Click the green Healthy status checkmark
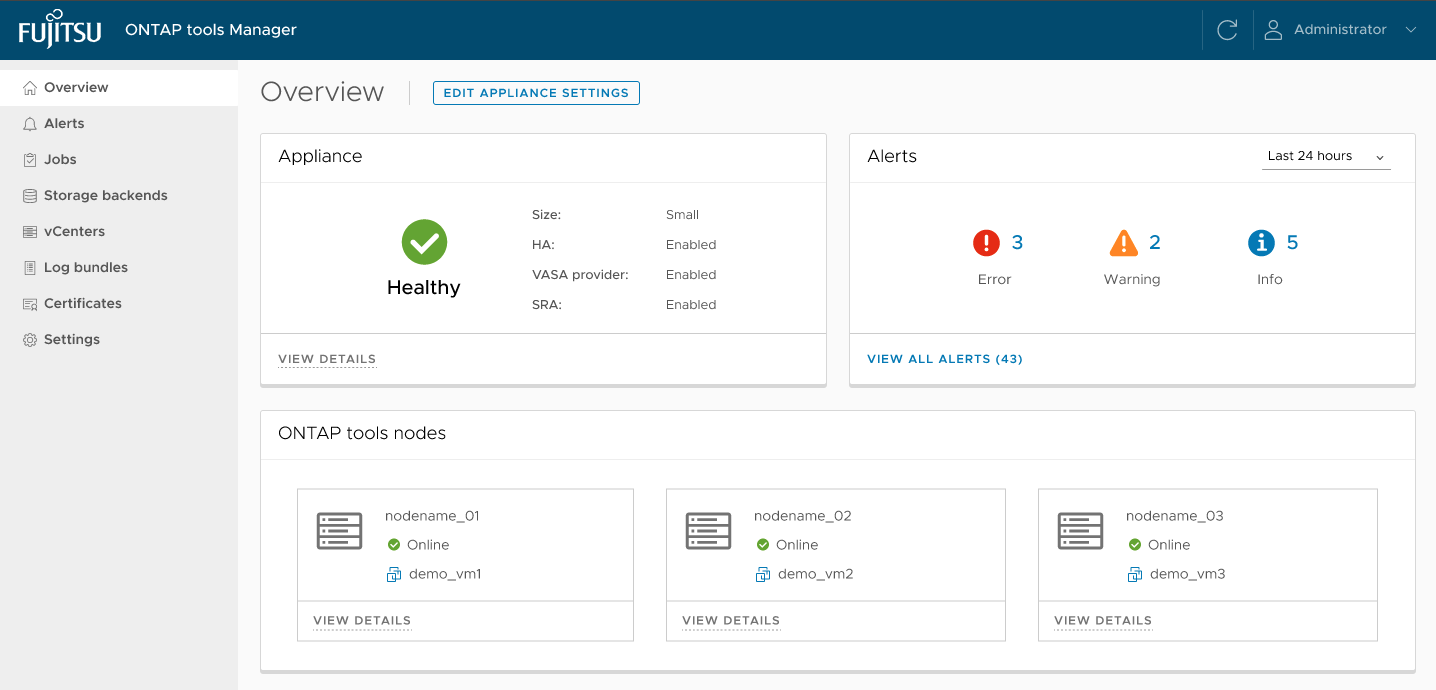 click(423, 242)
